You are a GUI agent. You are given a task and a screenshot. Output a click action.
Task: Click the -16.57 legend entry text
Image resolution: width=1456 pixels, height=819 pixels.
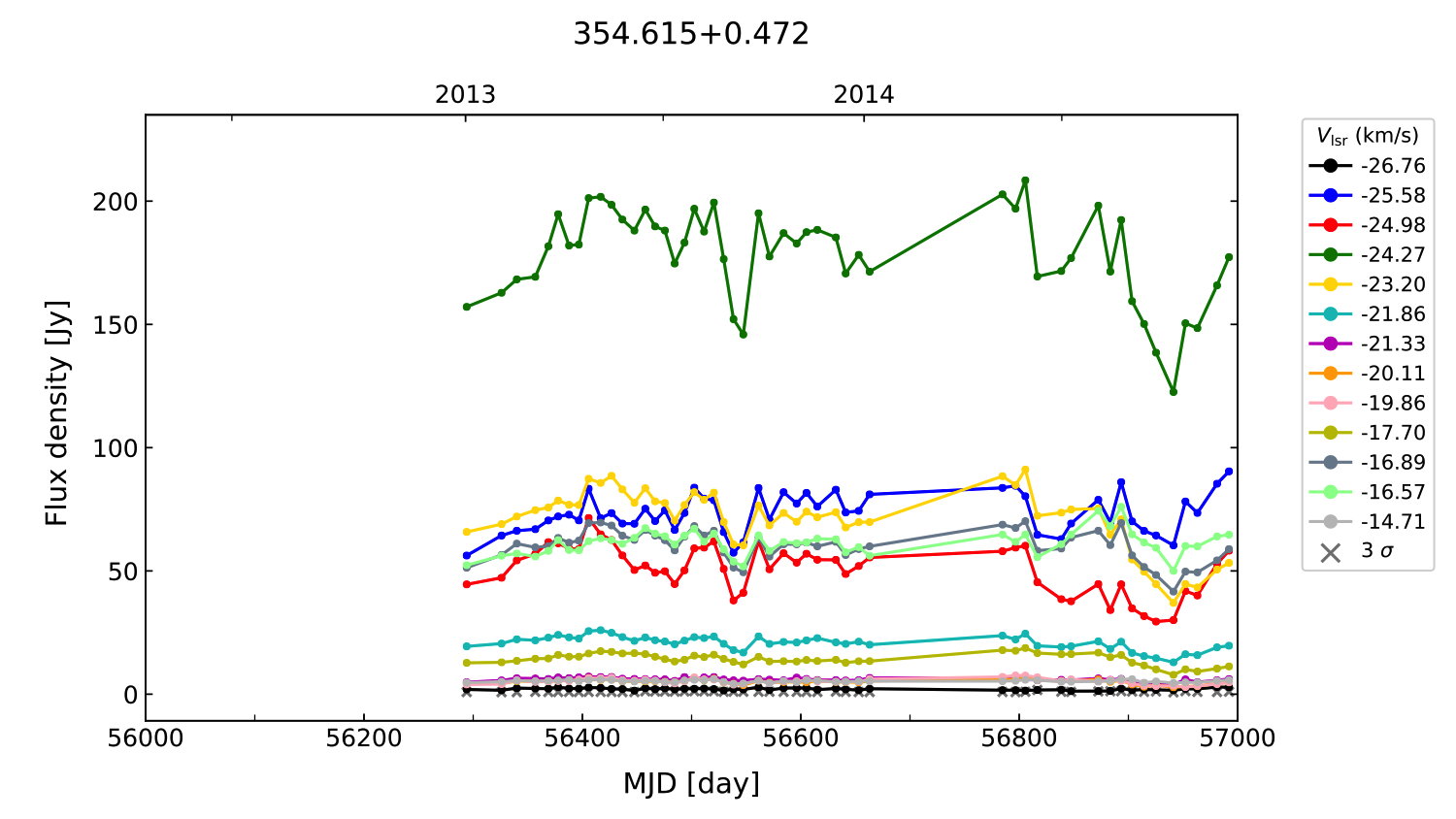pyautogui.click(x=1392, y=492)
